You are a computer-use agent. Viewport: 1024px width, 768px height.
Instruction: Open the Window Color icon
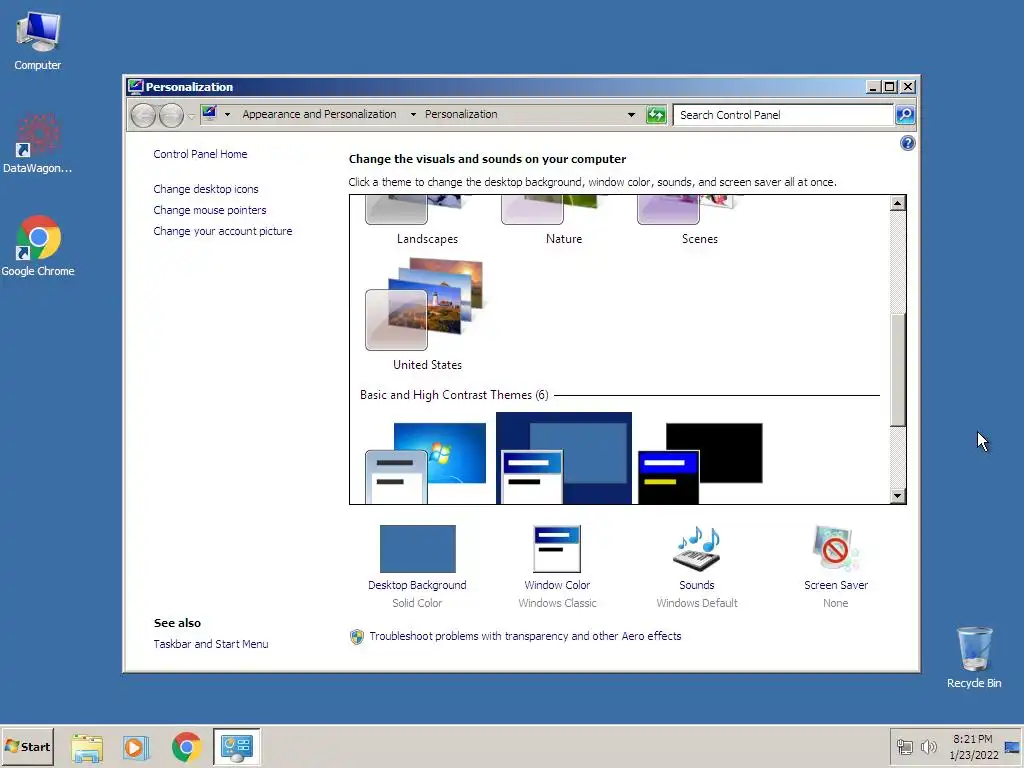click(557, 549)
